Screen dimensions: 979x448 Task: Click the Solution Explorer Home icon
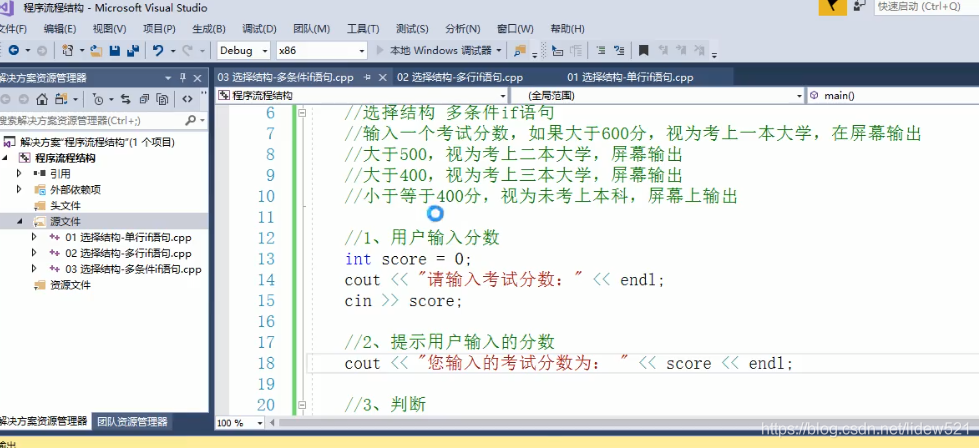[x=42, y=99]
